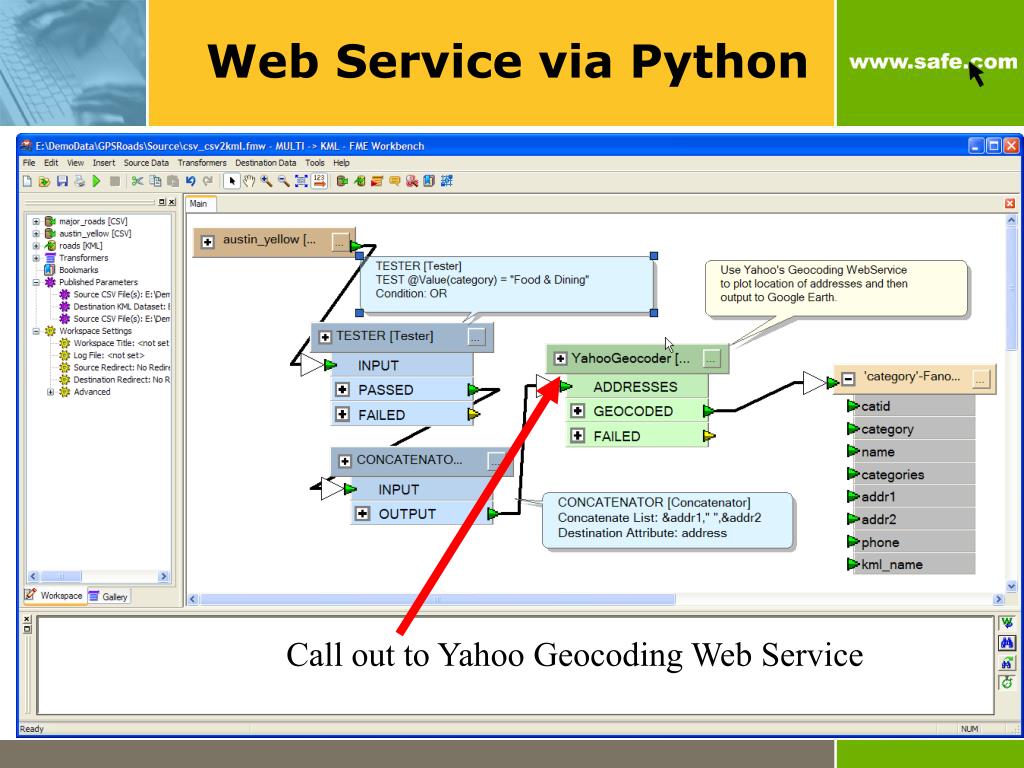Switch to the Gallery tab

[109, 596]
